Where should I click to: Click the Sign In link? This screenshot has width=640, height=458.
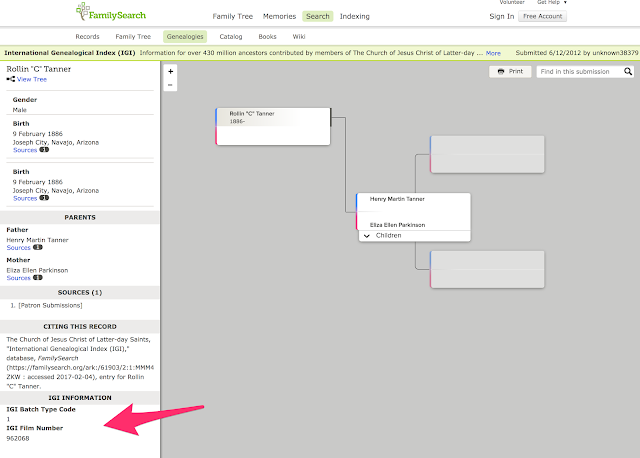pyautogui.click(x=502, y=16)
